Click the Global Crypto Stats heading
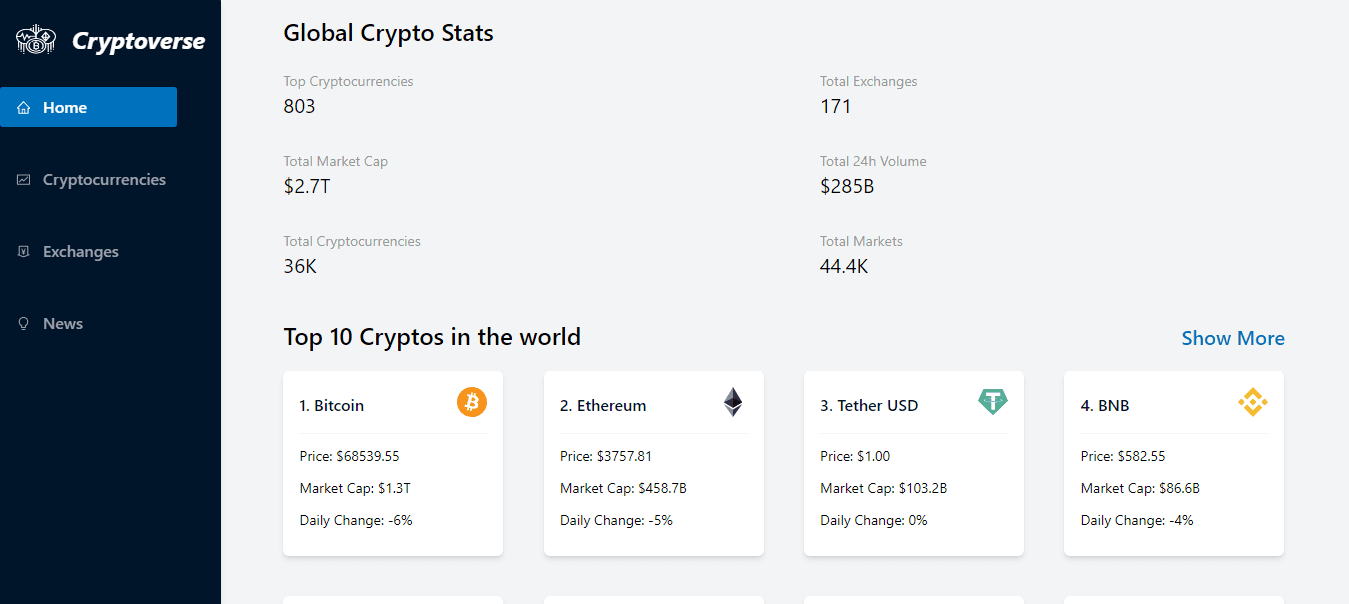The height and width of the screenshot is (604, 1349). 388,33
